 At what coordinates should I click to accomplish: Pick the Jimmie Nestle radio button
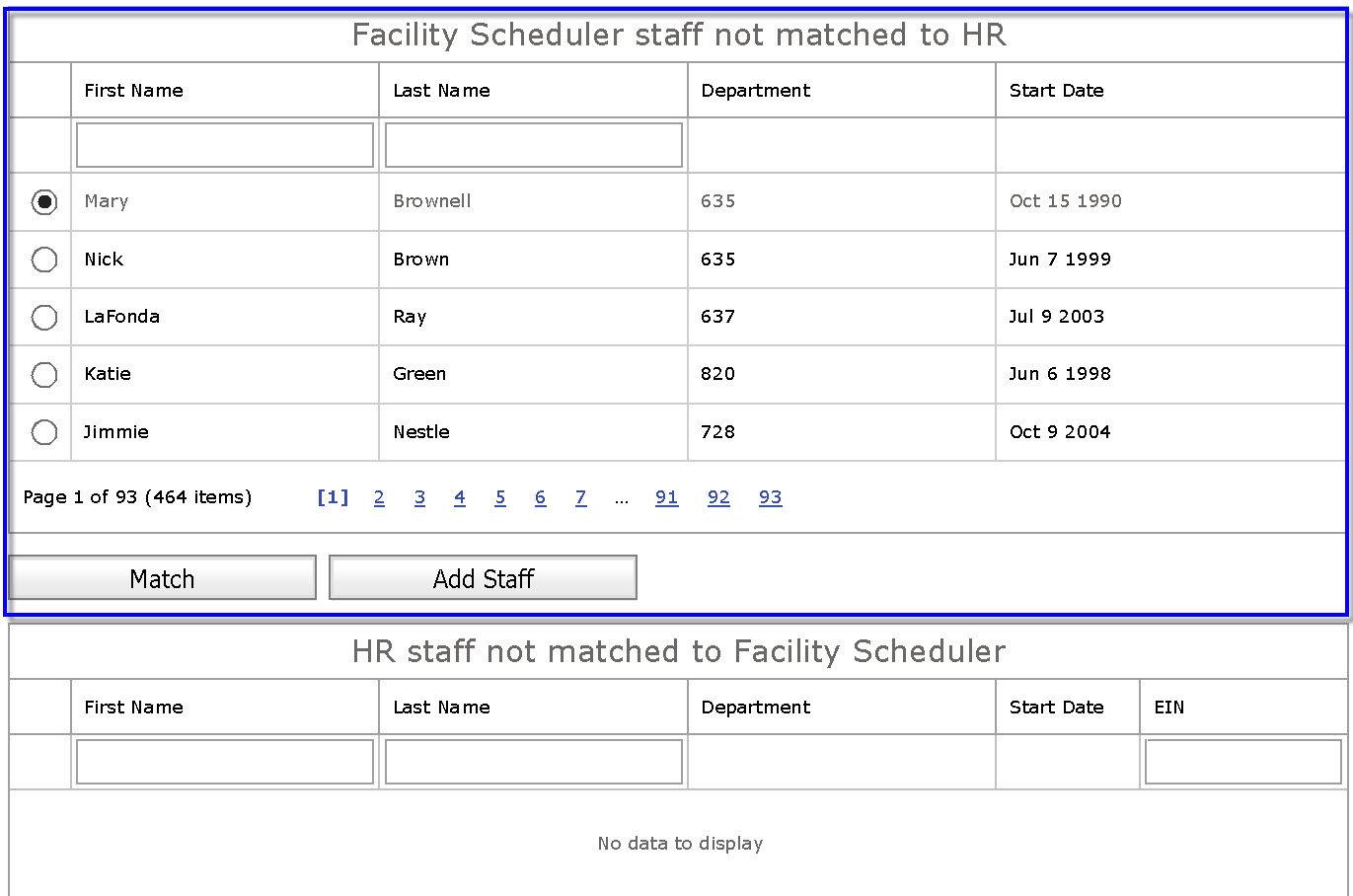[44, 432]
